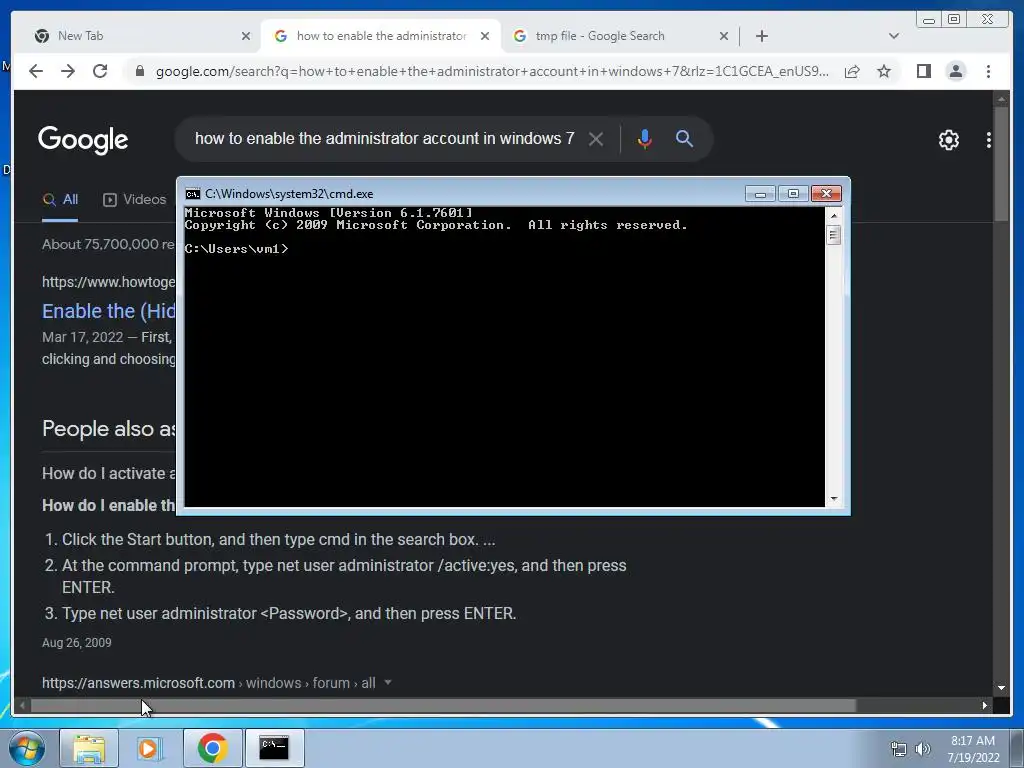
Task: Click horizontal scrollbar left arrow
Action: 22,705
